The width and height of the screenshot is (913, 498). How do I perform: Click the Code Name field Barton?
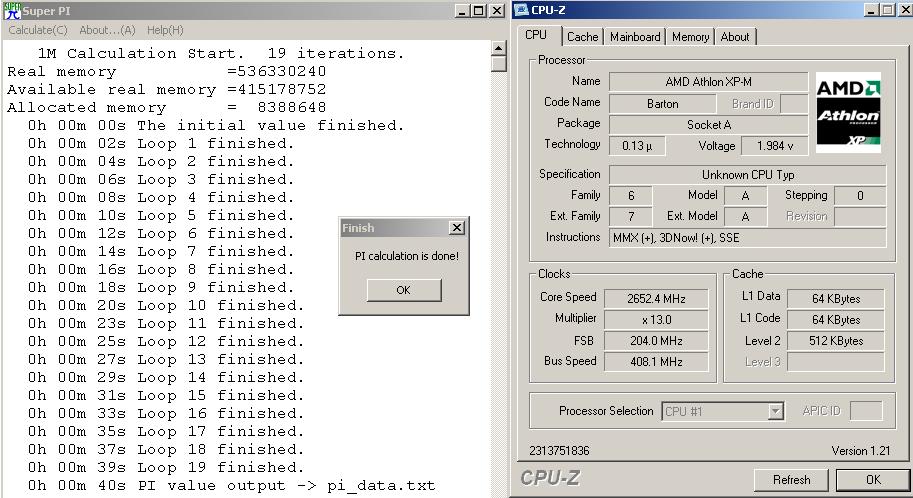tap(663, 104)
